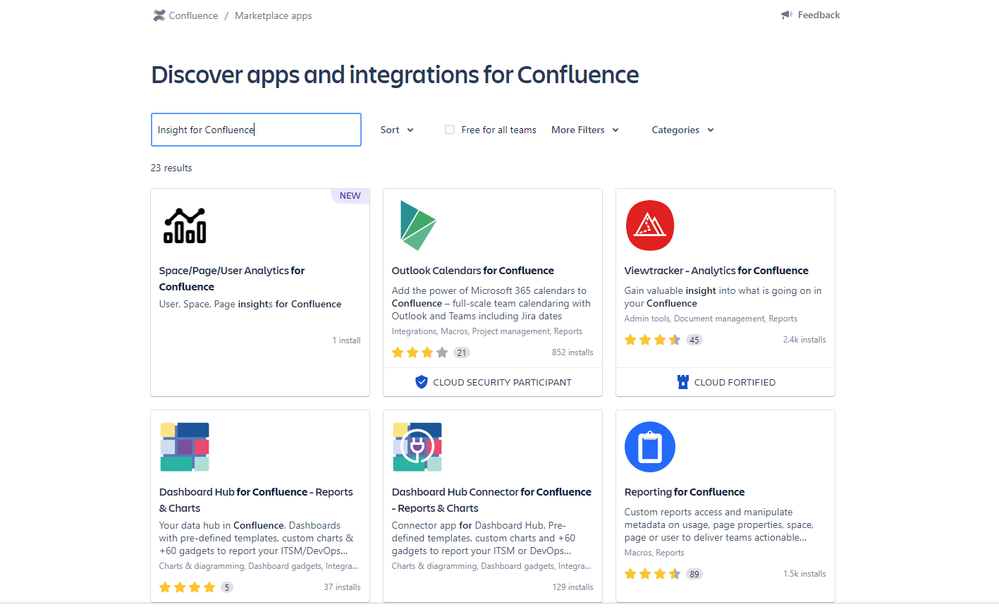Screen dimensions: 999x609
Task: Click the Cloud Fortified badge icon
Action: (x=682, y=382)
